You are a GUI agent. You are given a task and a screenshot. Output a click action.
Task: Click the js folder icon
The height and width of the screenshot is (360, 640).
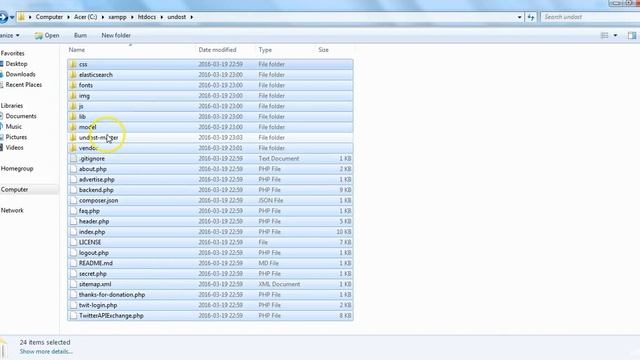click(73, 106)
